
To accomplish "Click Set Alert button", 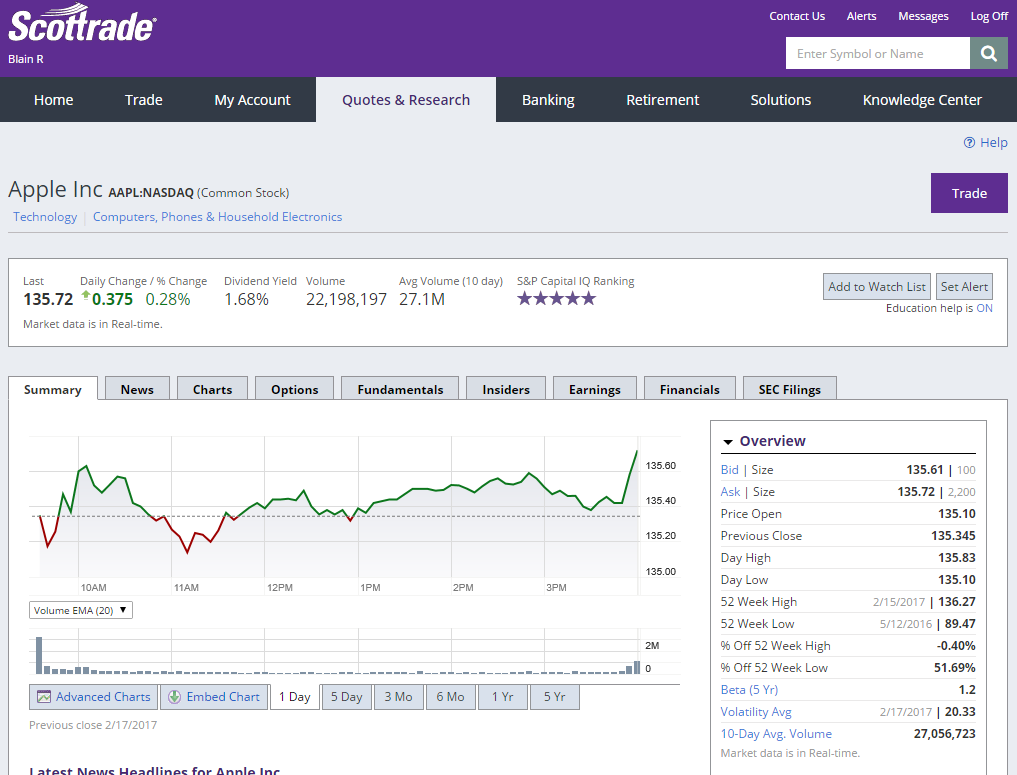I will (x=964, y=287).
